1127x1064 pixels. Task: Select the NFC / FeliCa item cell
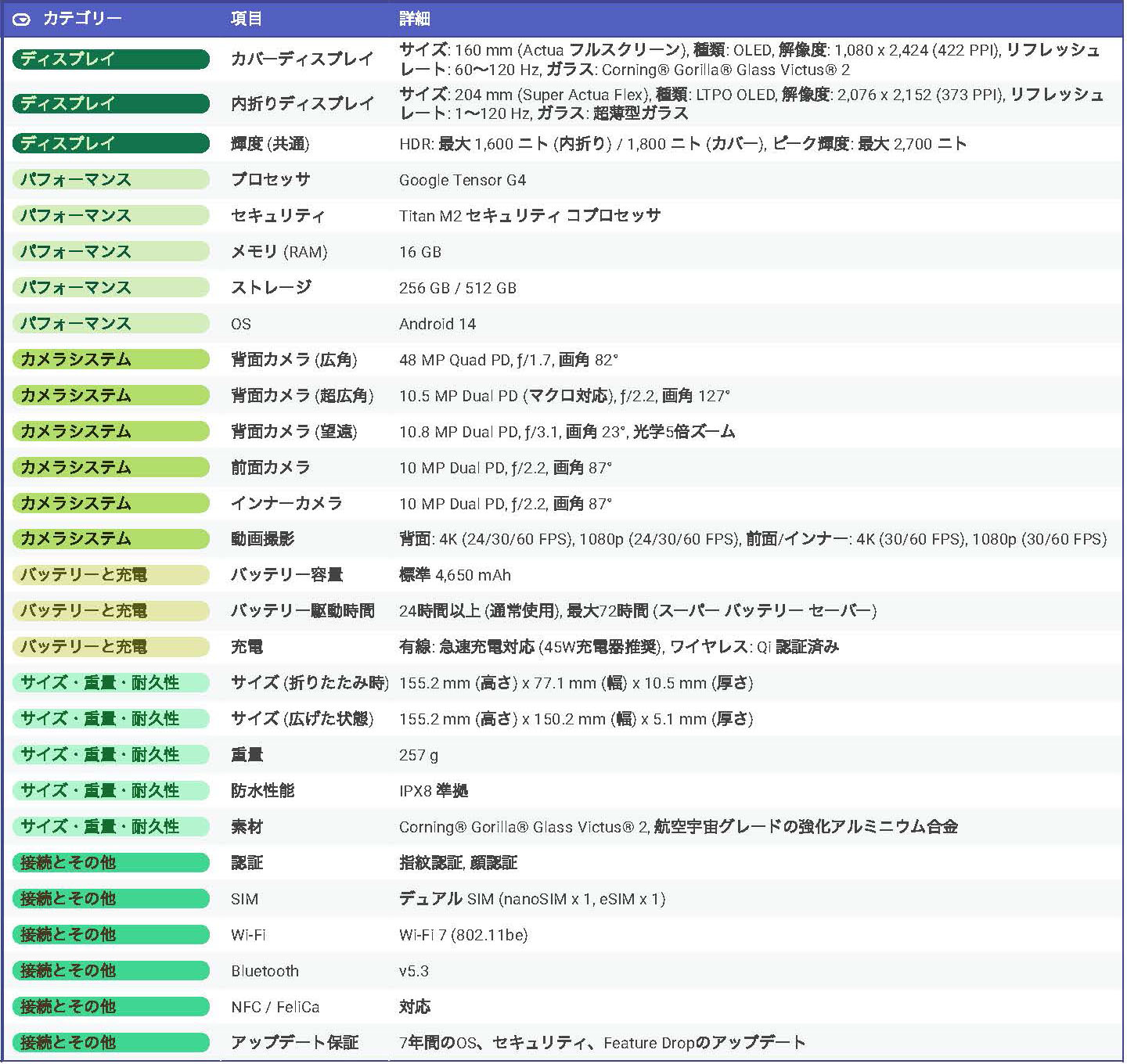(275, 1007)
